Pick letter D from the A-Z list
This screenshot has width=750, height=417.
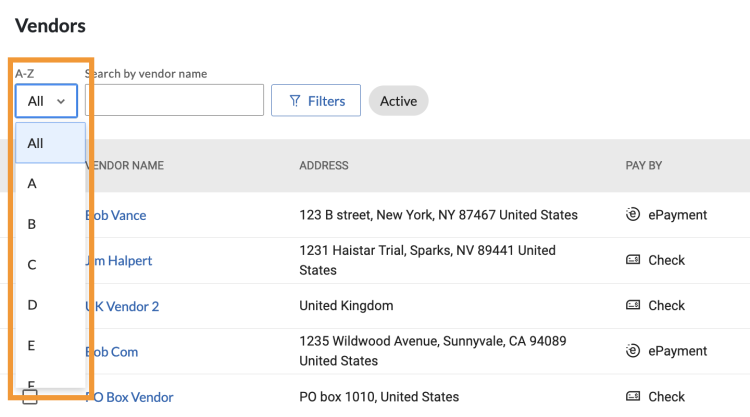(x=50, y=305)
